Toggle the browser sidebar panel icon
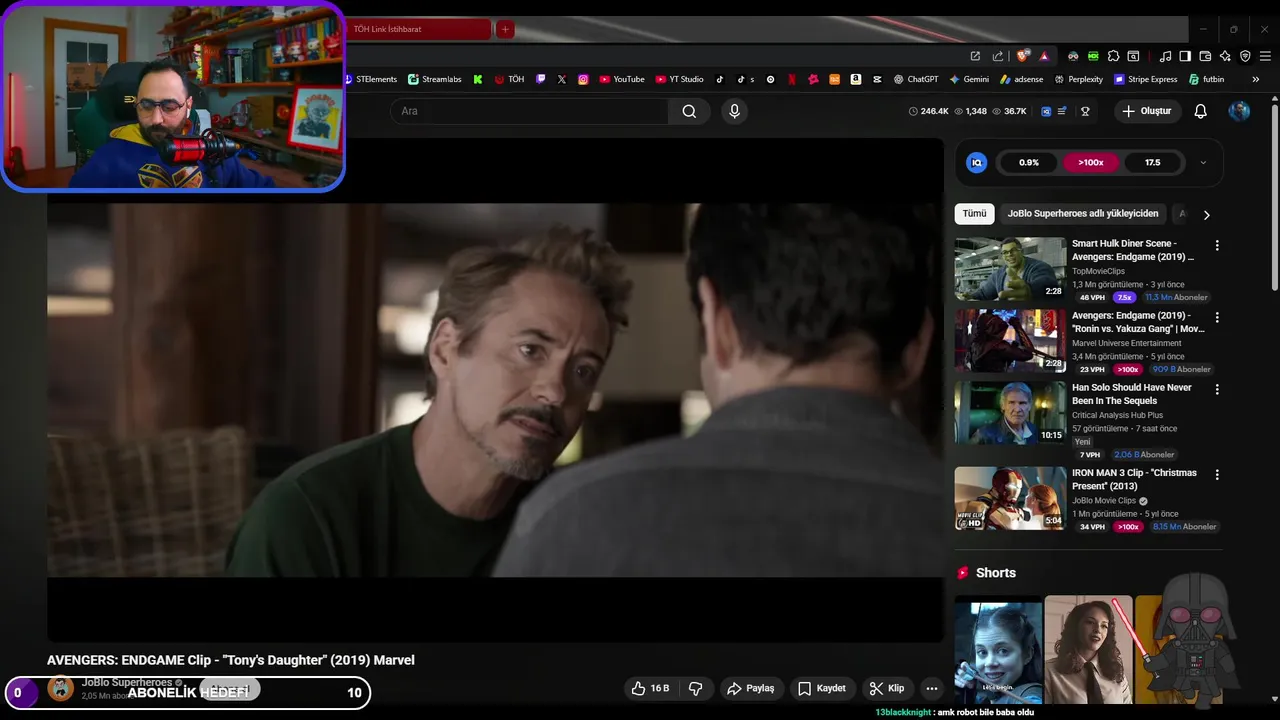 (x=1185, y=56)
